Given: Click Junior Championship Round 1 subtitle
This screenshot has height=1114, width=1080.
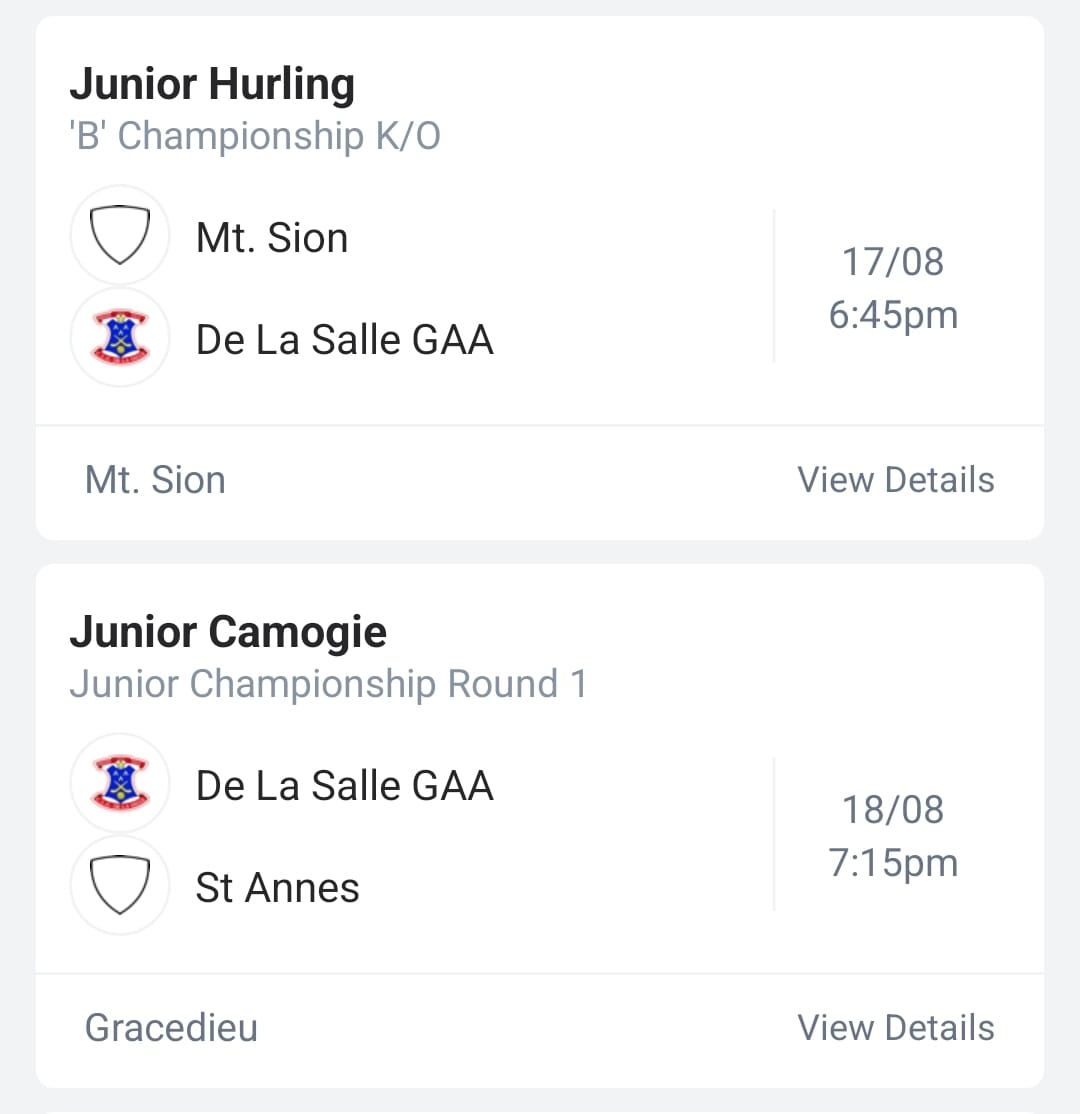Looking at the screenshot, I should pyautogui.click(x=328, y=684).
